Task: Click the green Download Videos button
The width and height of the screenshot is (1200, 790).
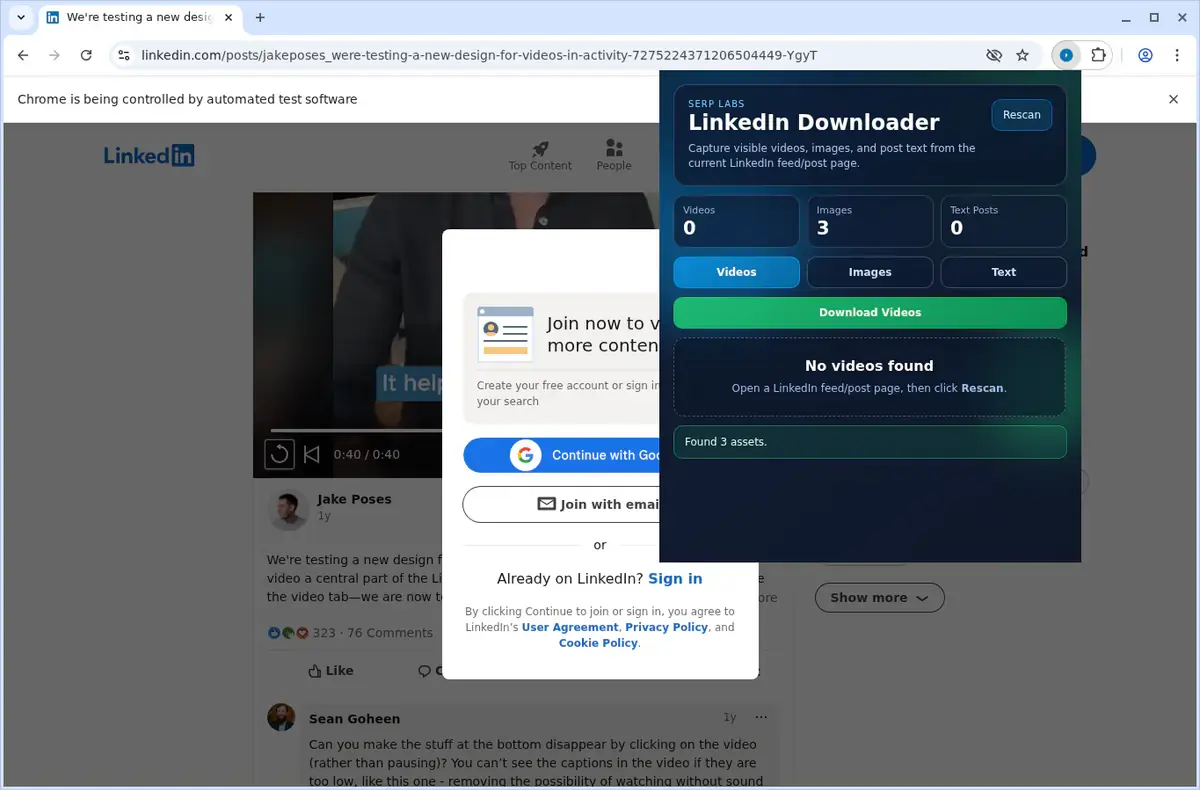Action: tap(870, 312)
